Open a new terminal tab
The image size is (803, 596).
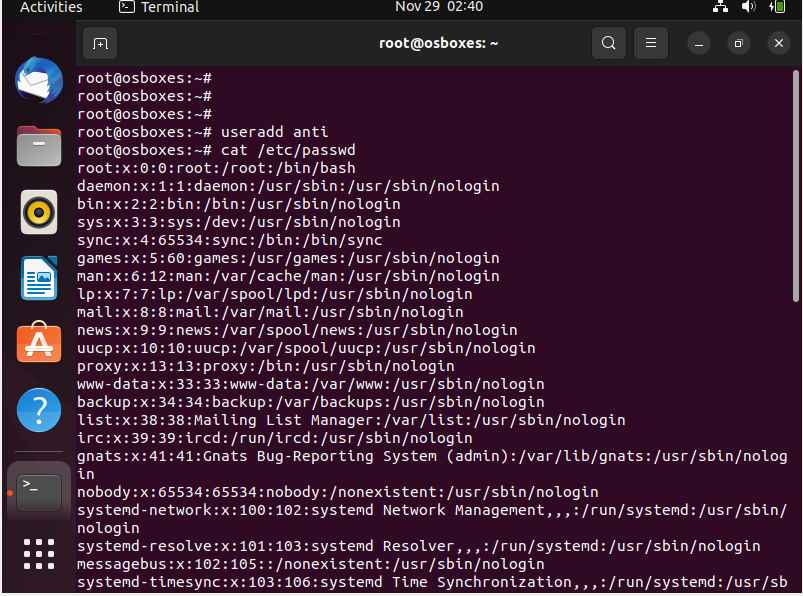[x=100, y=44]
